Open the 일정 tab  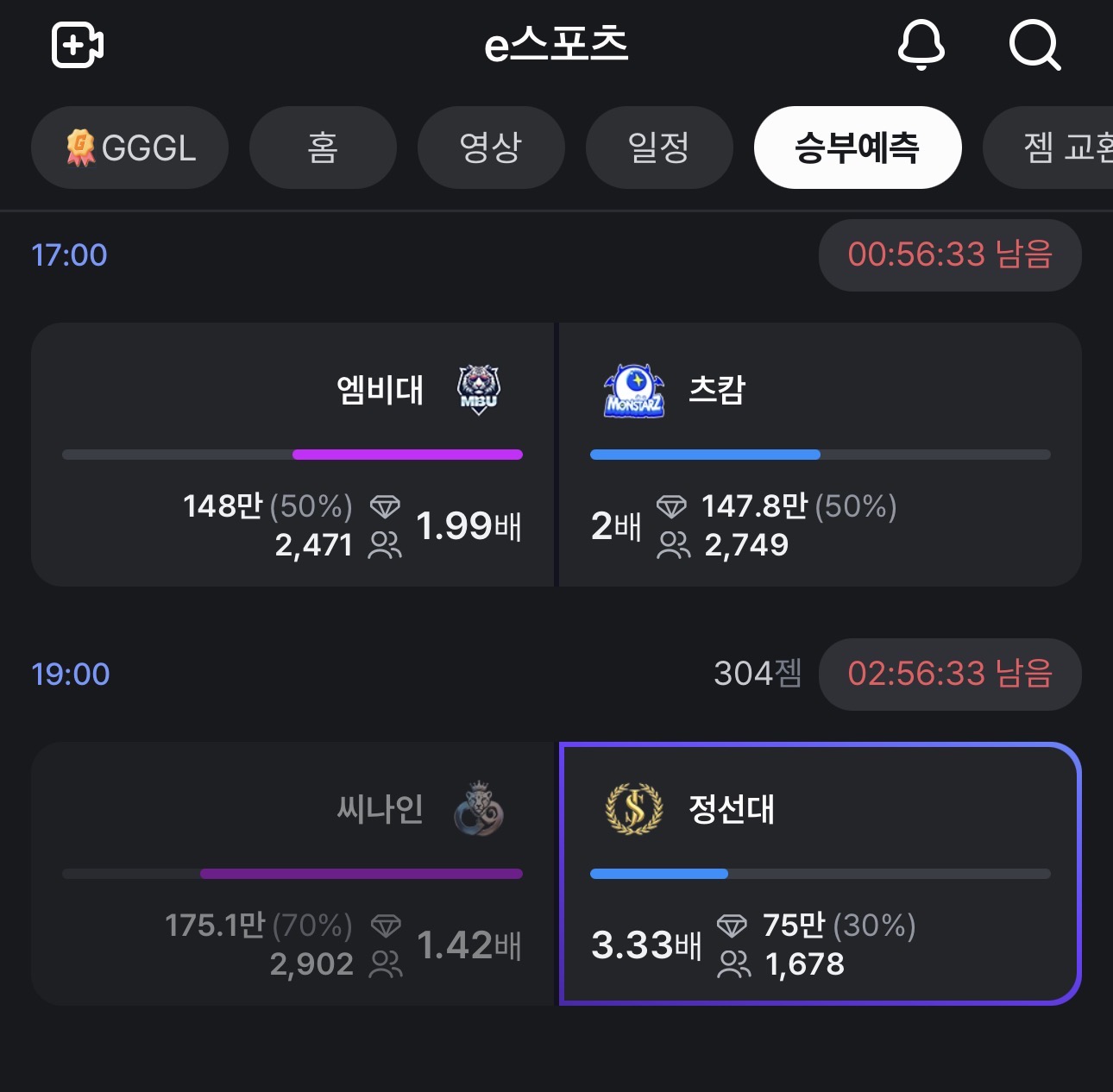659,147
